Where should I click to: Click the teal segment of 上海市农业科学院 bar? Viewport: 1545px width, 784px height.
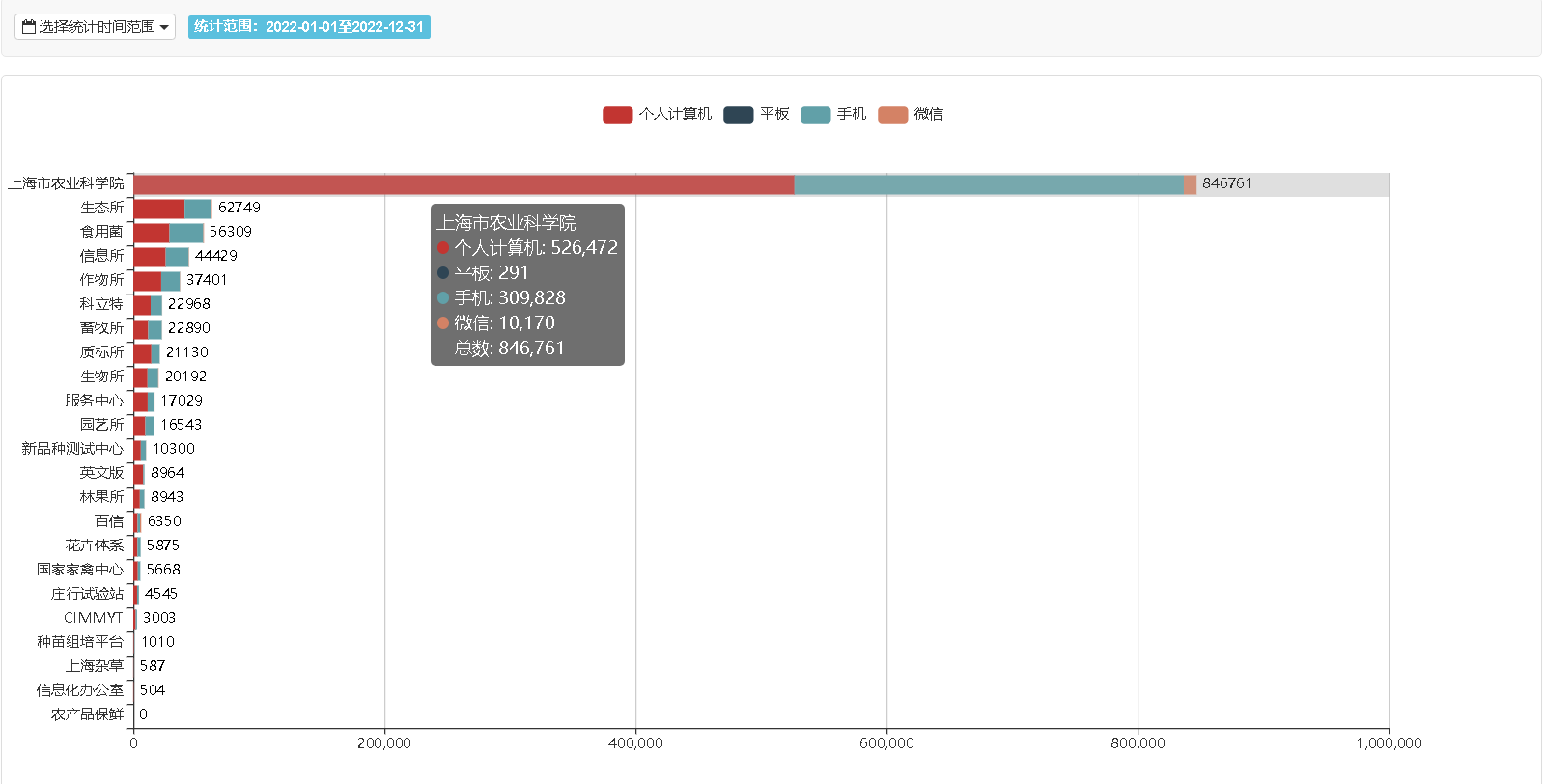click(988, 184)
